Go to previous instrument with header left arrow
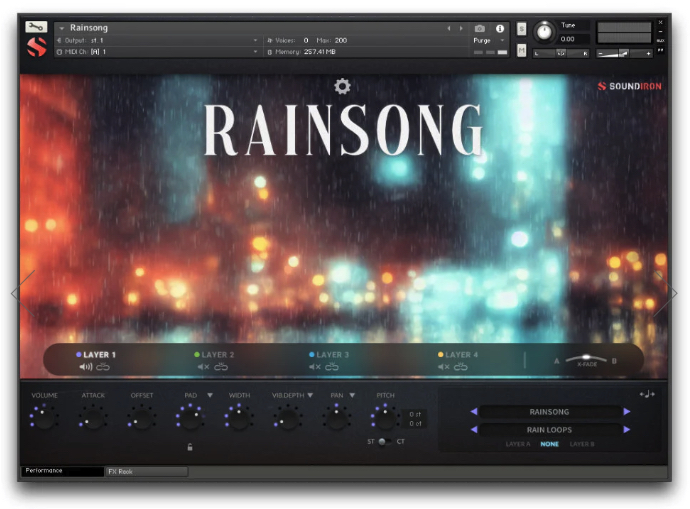 448,29
